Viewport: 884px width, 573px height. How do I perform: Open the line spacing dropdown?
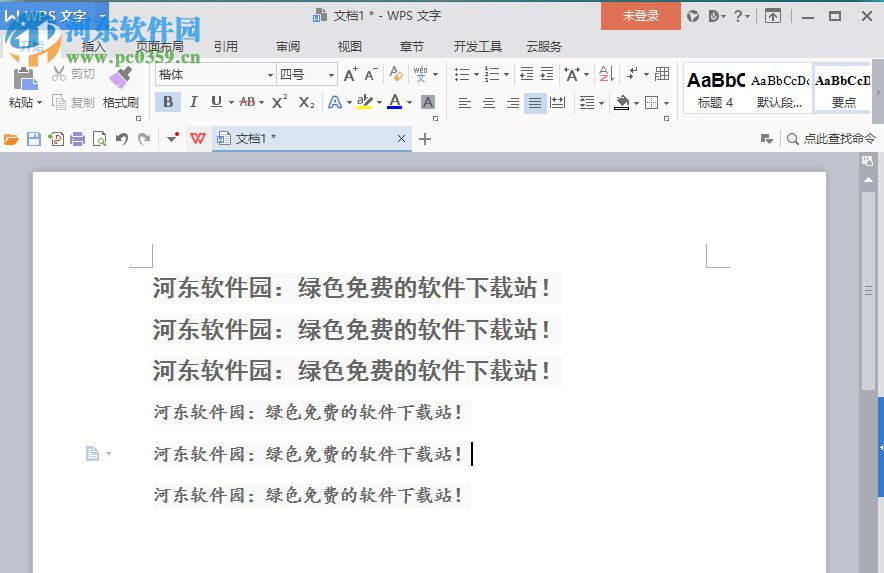[x=592, y=103]
